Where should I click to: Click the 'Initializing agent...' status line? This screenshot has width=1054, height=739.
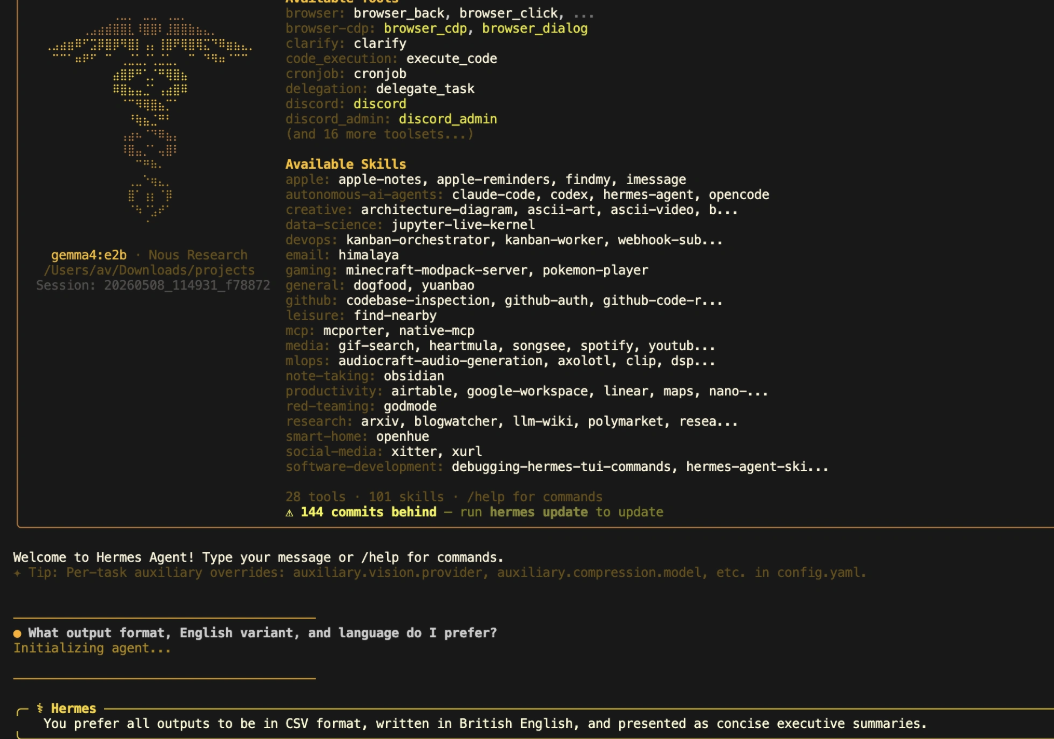point(92,648)
